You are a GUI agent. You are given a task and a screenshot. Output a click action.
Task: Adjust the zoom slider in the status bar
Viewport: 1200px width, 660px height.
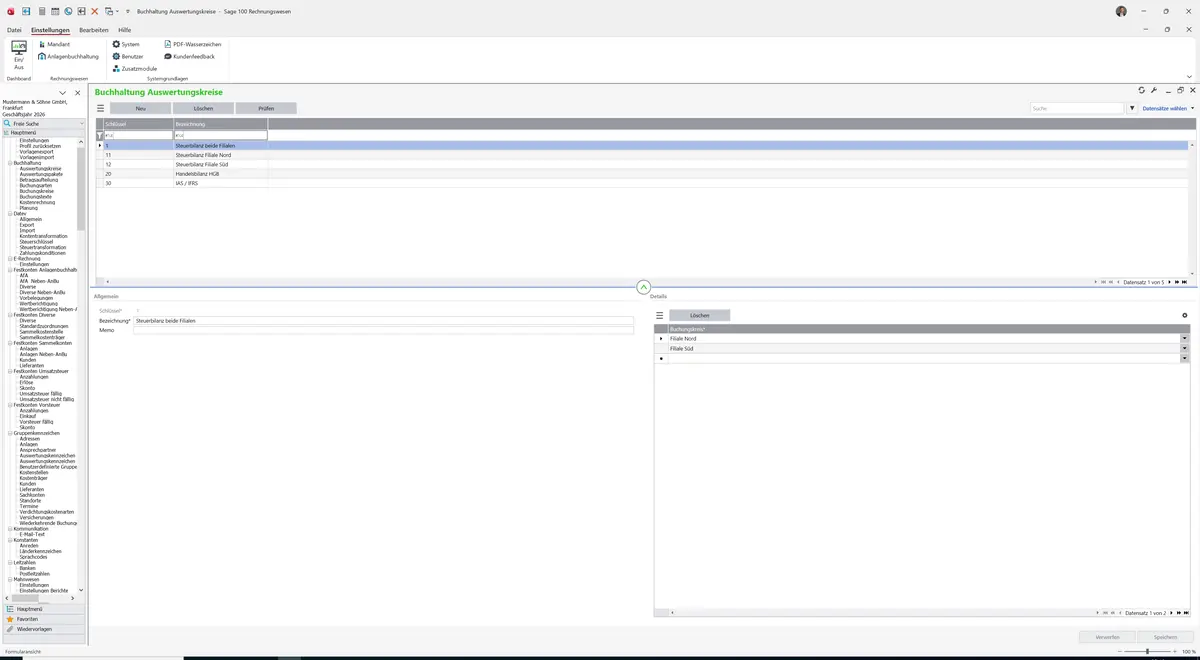tap(1147, 651)
